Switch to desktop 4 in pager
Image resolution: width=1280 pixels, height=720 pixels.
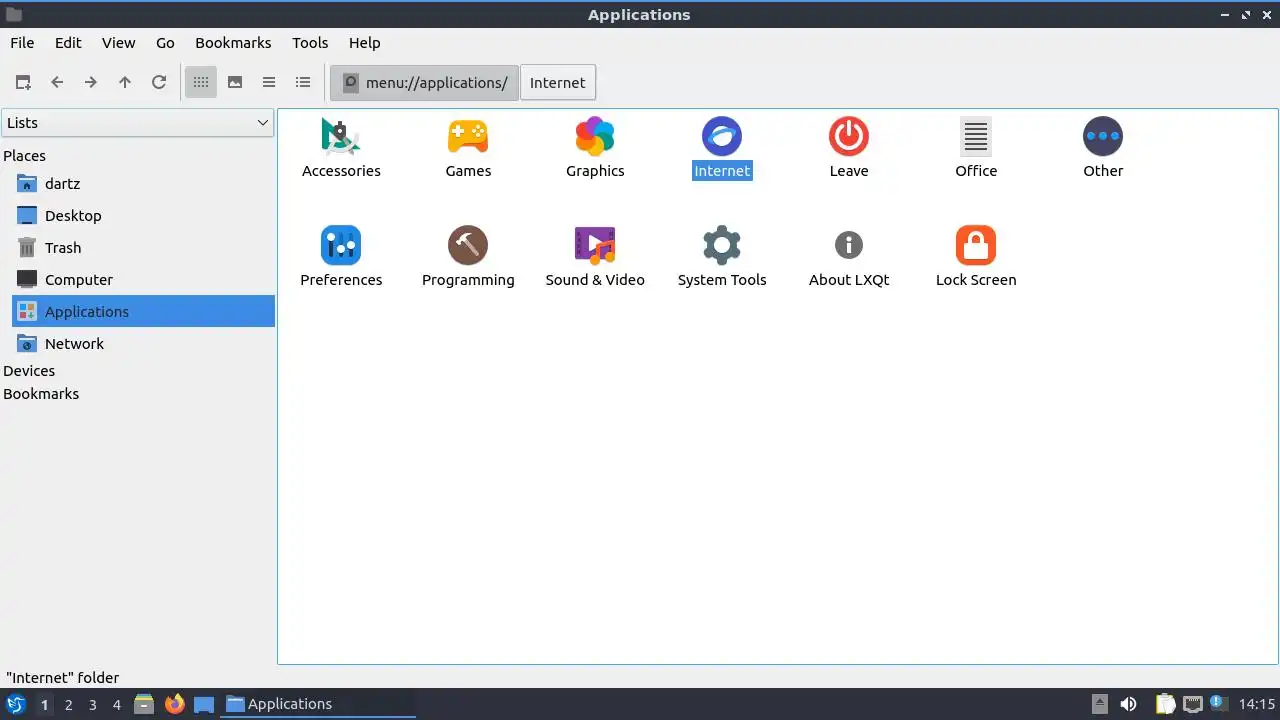coord(116,705)
